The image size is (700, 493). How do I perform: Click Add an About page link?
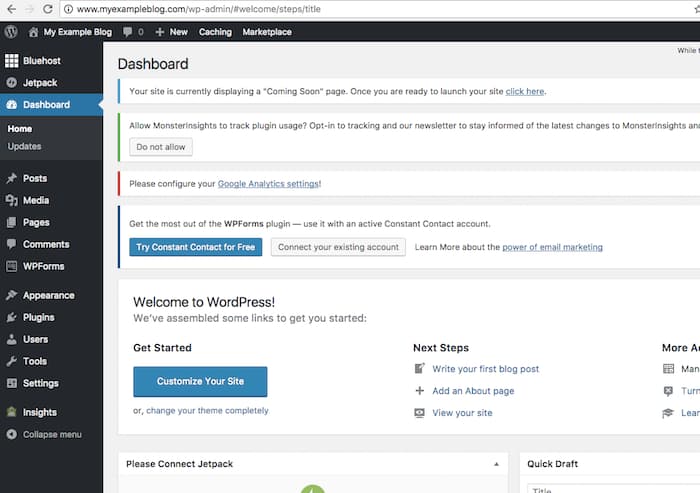473,391
